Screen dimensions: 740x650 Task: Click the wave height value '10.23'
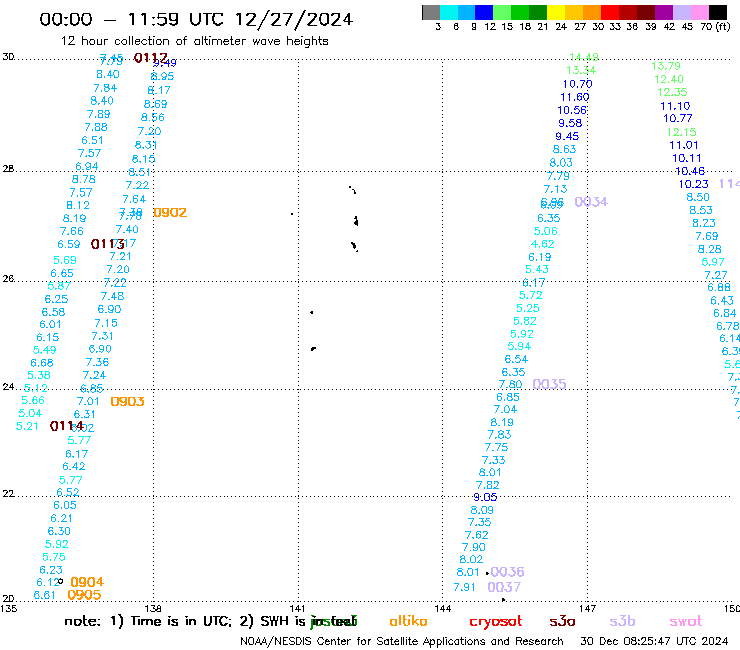click(693, 184)
